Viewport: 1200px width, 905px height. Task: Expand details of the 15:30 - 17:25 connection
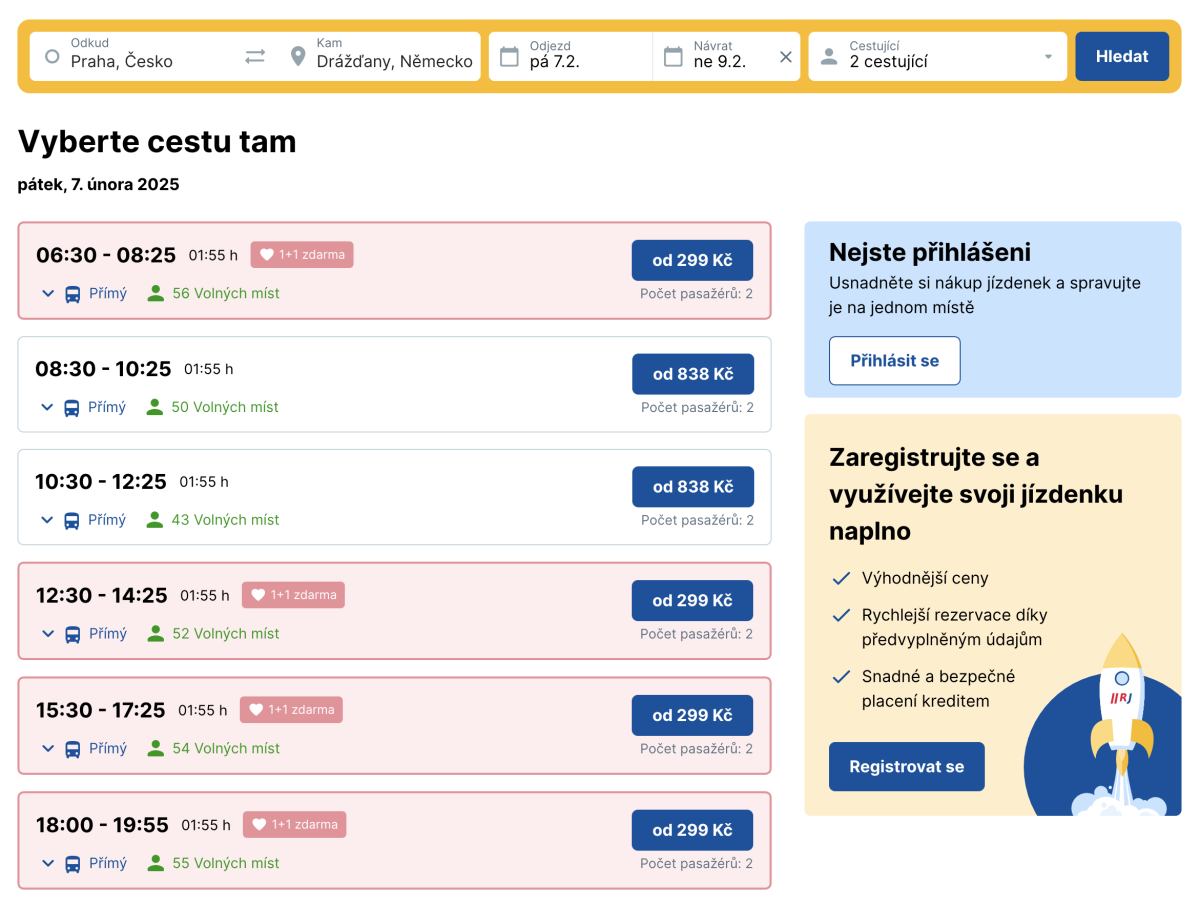(46, 748)
